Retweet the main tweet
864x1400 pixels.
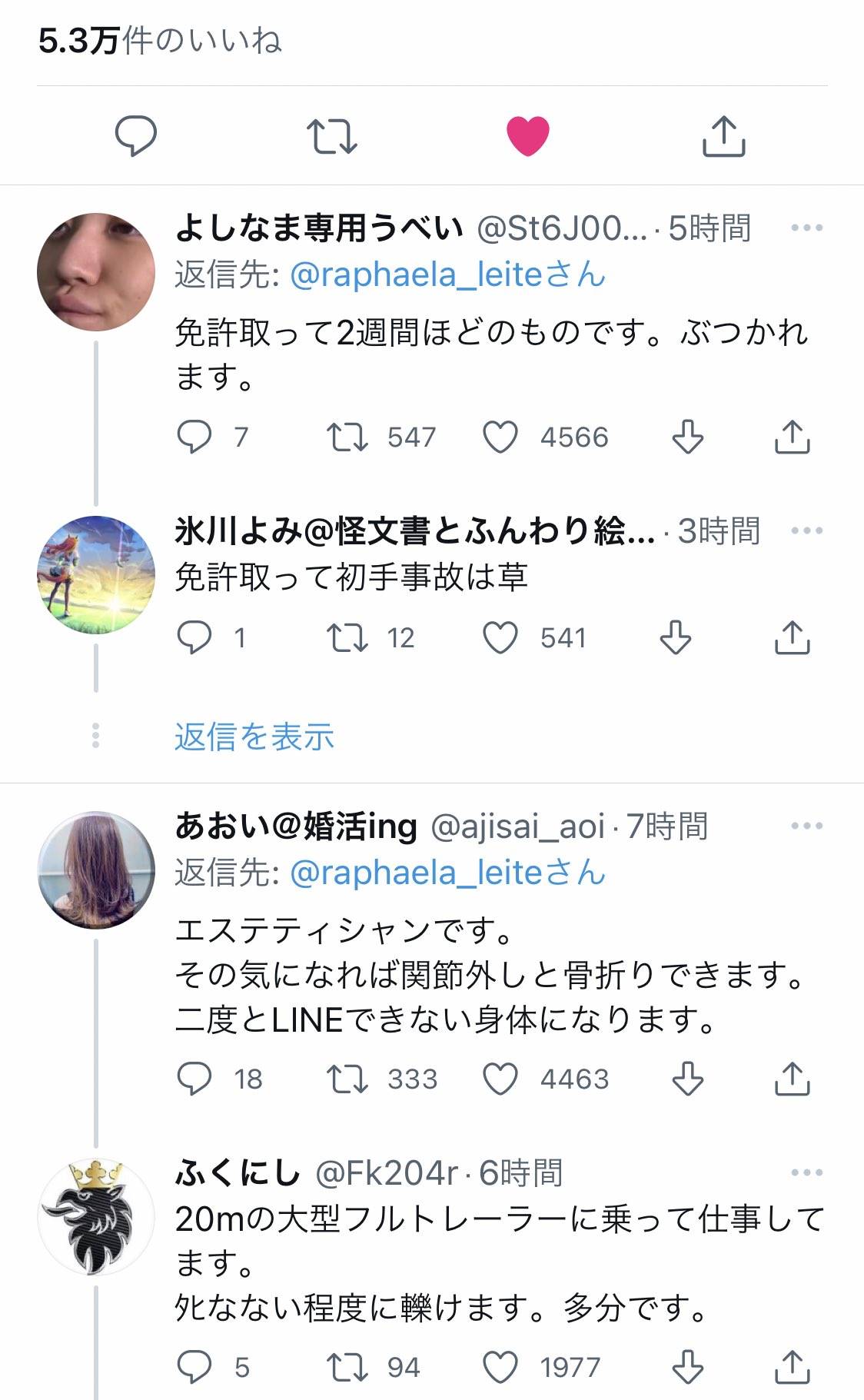pos(331,136)
